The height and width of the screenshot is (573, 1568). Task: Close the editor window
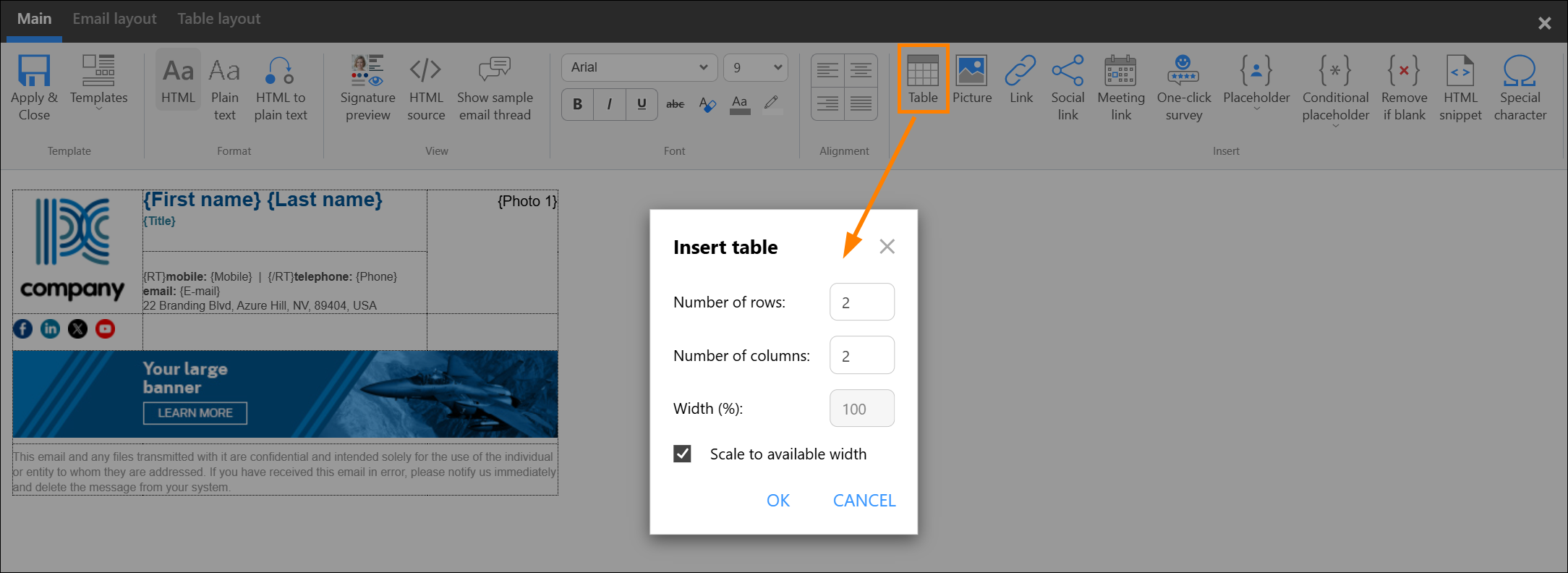(1545, 23)
